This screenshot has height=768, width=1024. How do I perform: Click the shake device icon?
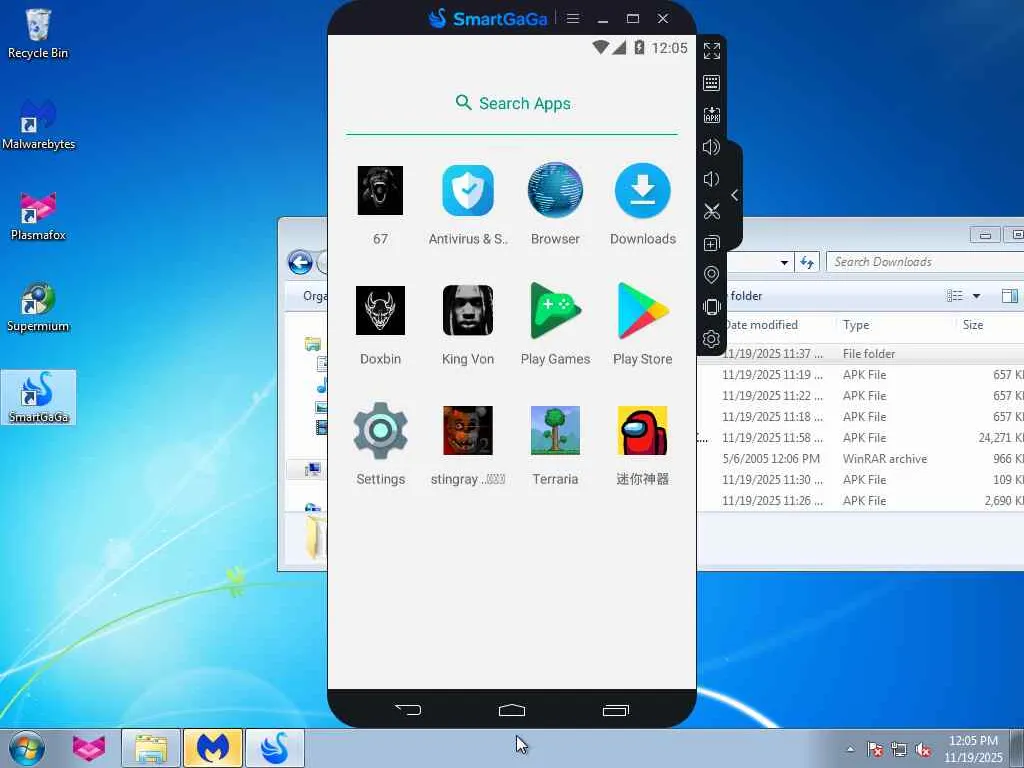[712, 307]
